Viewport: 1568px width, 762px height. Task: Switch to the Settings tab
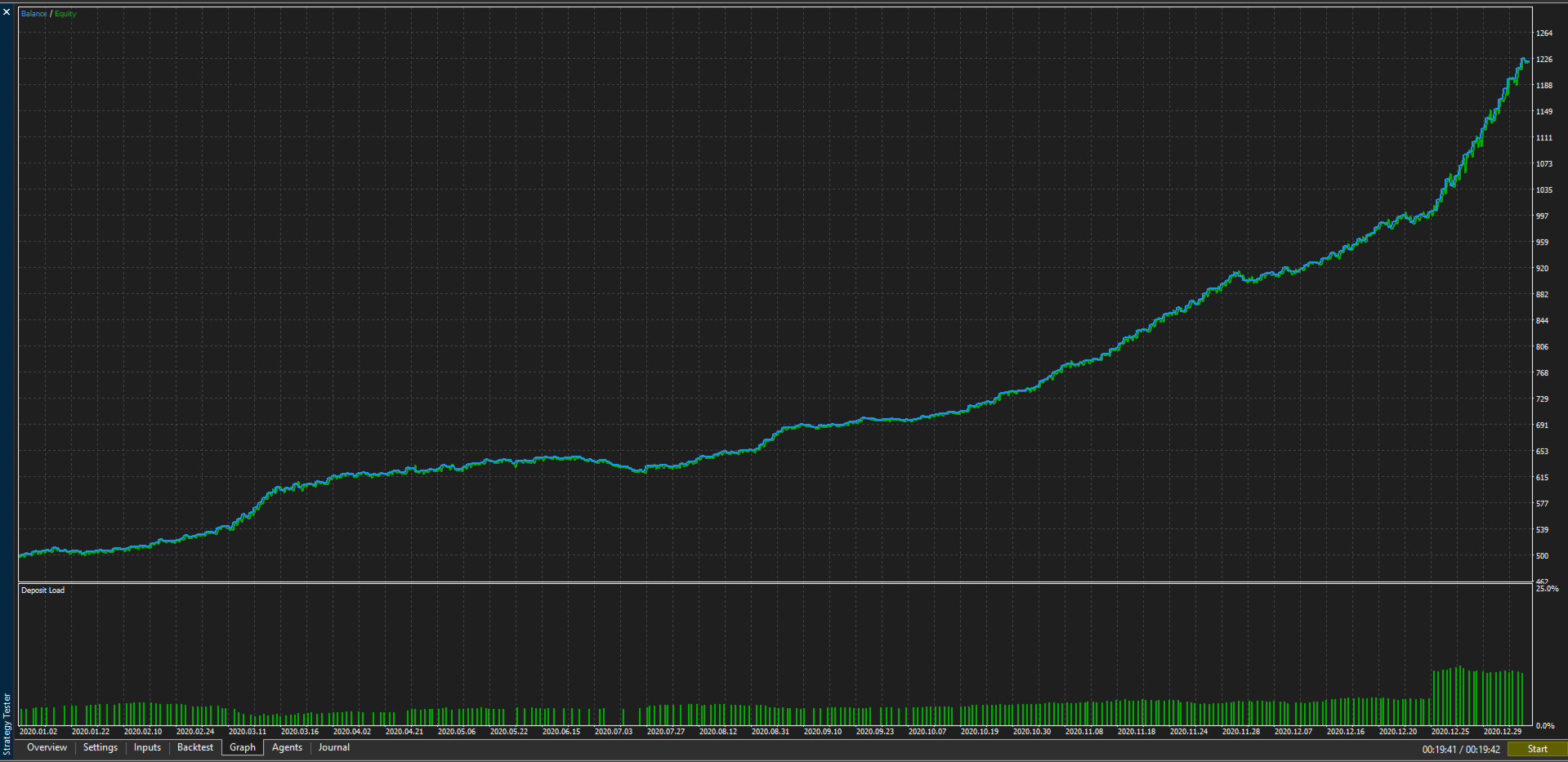tap(101, 747)
